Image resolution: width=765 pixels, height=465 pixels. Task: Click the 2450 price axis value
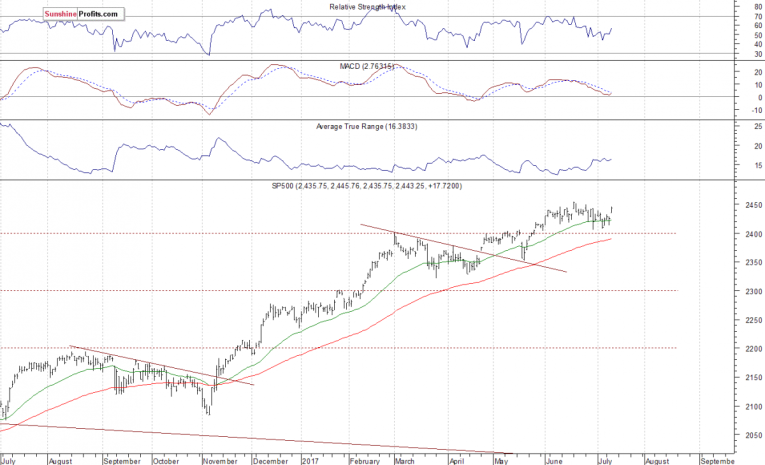click(x=740, y=205)
